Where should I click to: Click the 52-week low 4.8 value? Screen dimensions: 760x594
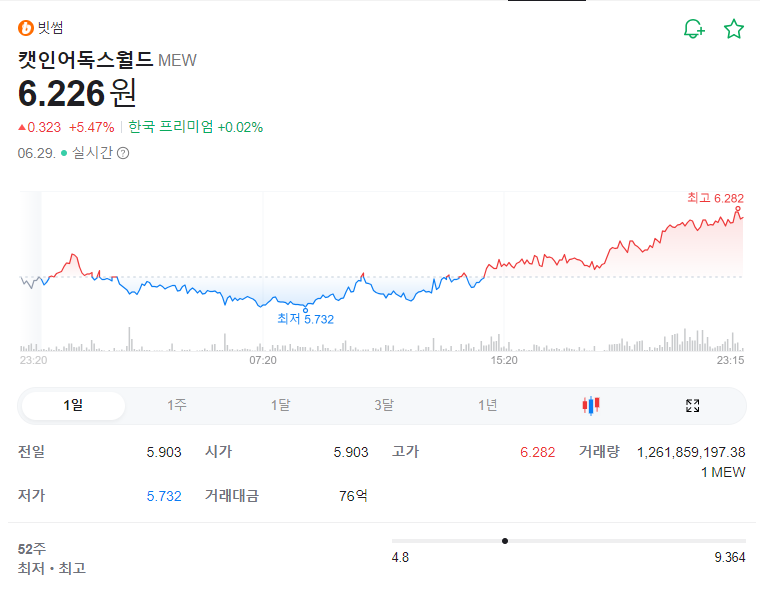tap(400, 557)
